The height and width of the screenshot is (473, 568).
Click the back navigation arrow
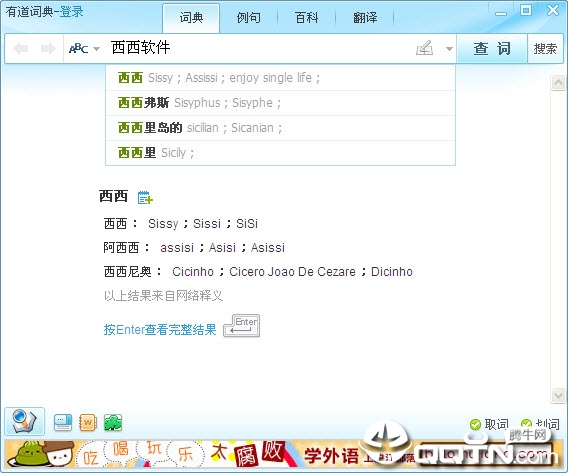pyautogui.click(x=21, y=48)
